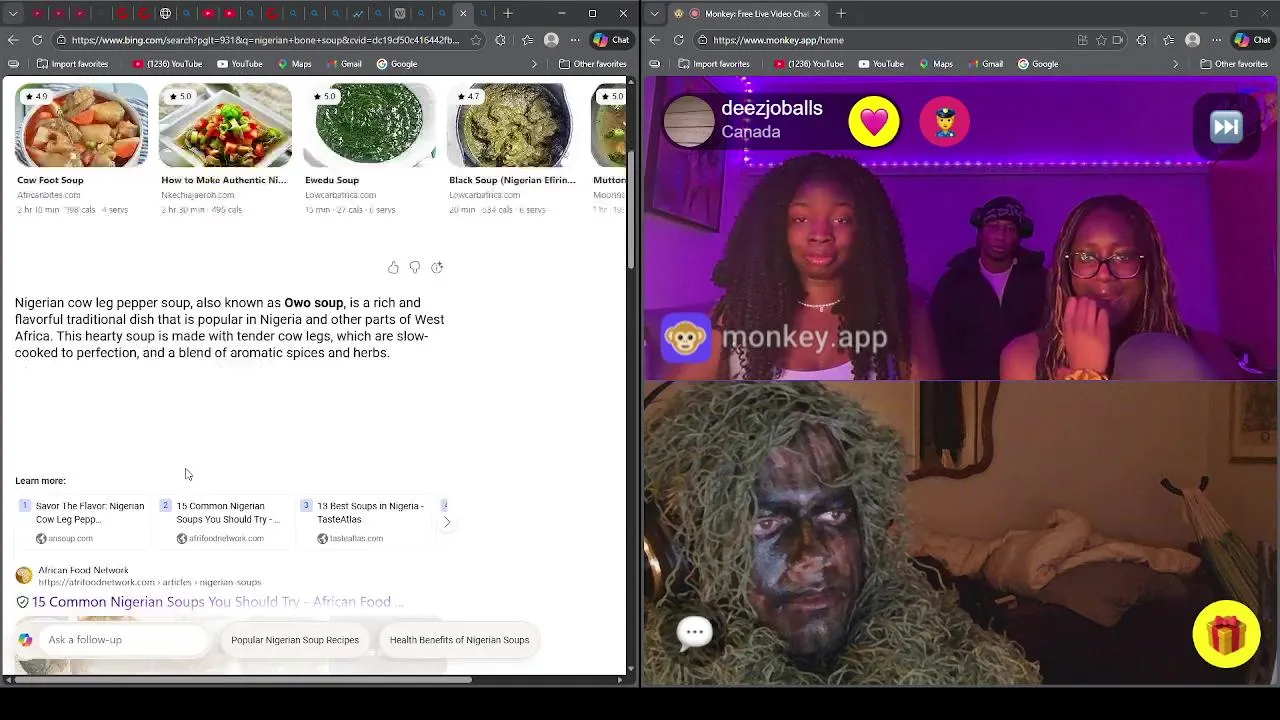Star the Bing page as favorite
1280x720 pixels.
(476, 40)
